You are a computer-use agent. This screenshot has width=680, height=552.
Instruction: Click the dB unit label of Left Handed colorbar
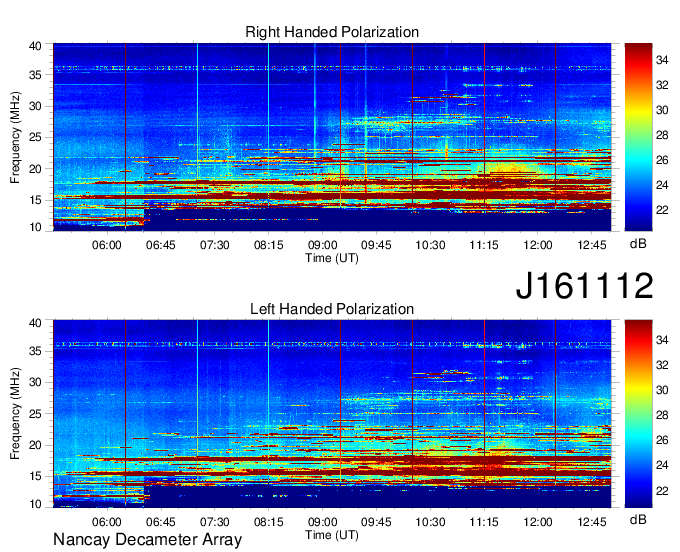(x=638, y=519)
